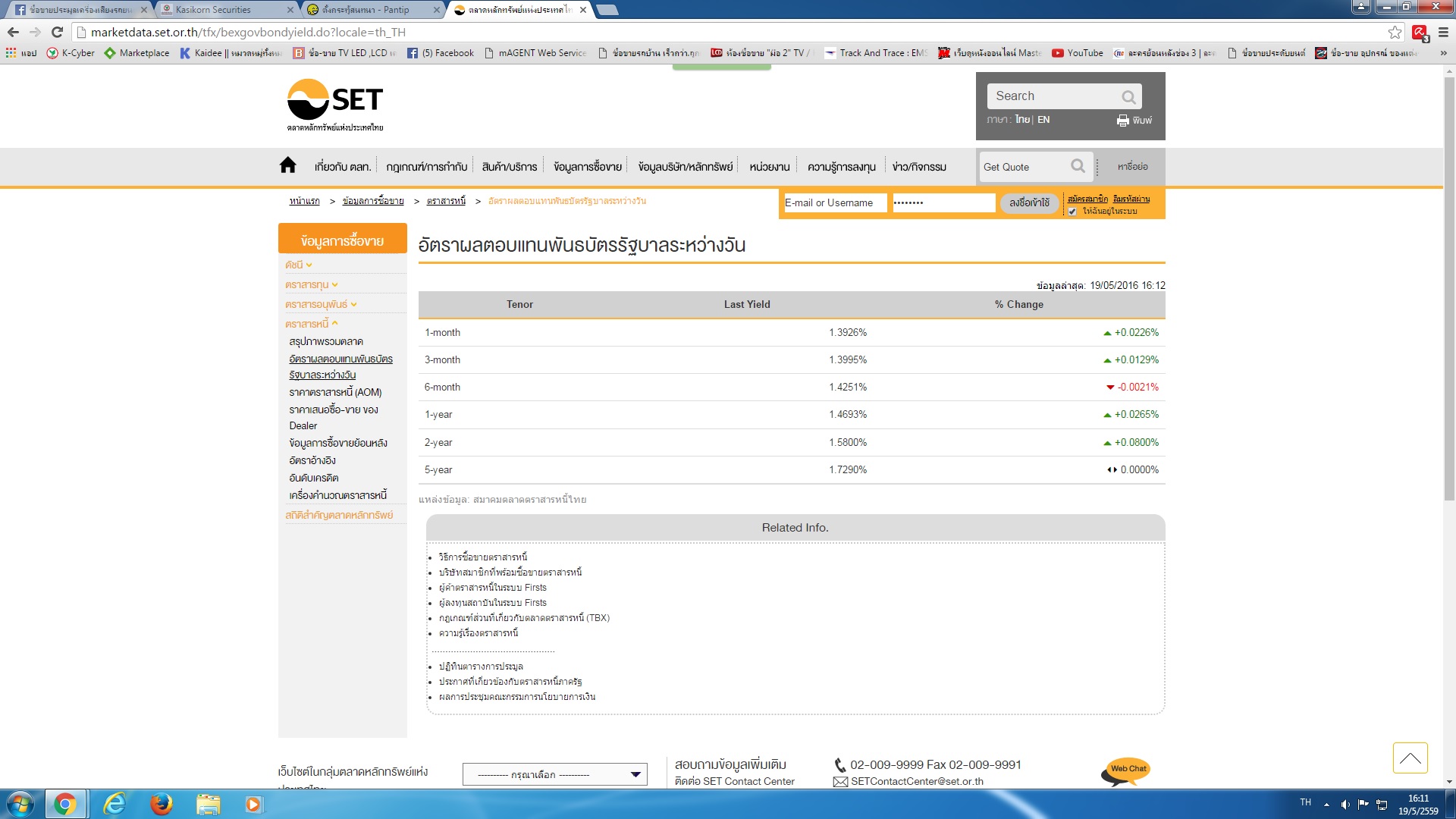Image resolution: width=1456 pixels, height=819 pixels.
Task: Switch language to EN
Action: [1043, 120]
